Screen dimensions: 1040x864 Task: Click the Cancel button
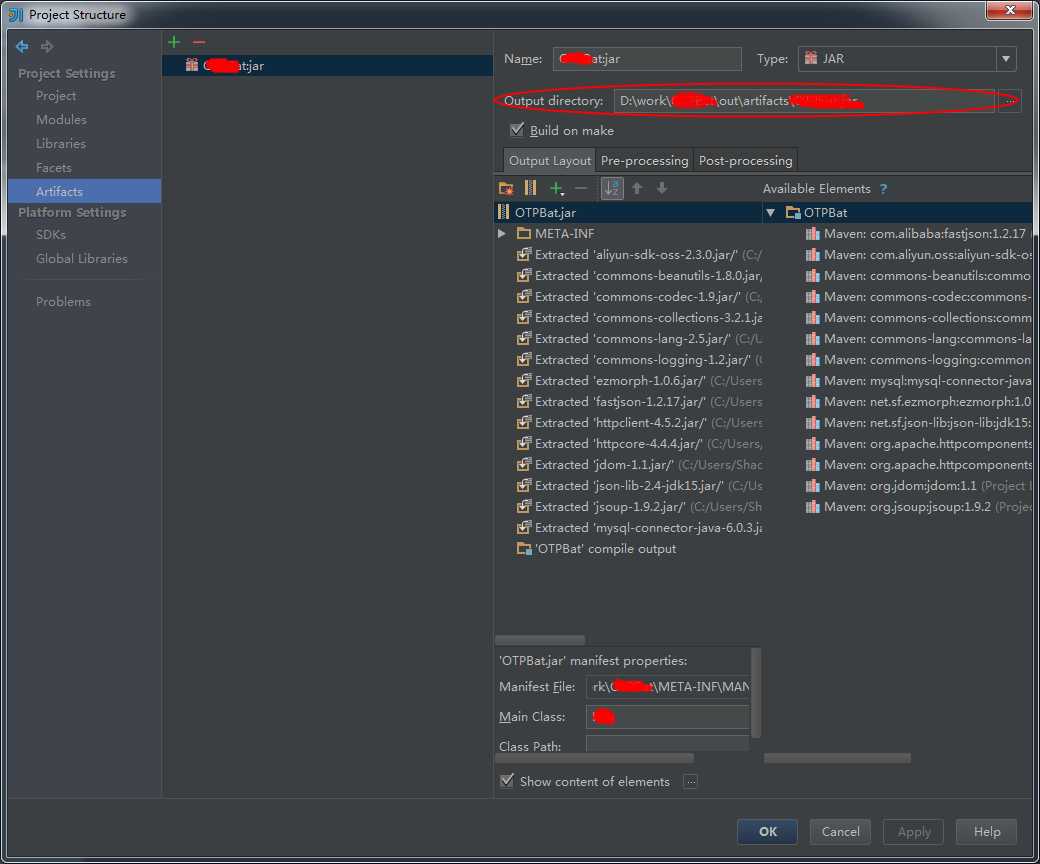click(840, 832)
